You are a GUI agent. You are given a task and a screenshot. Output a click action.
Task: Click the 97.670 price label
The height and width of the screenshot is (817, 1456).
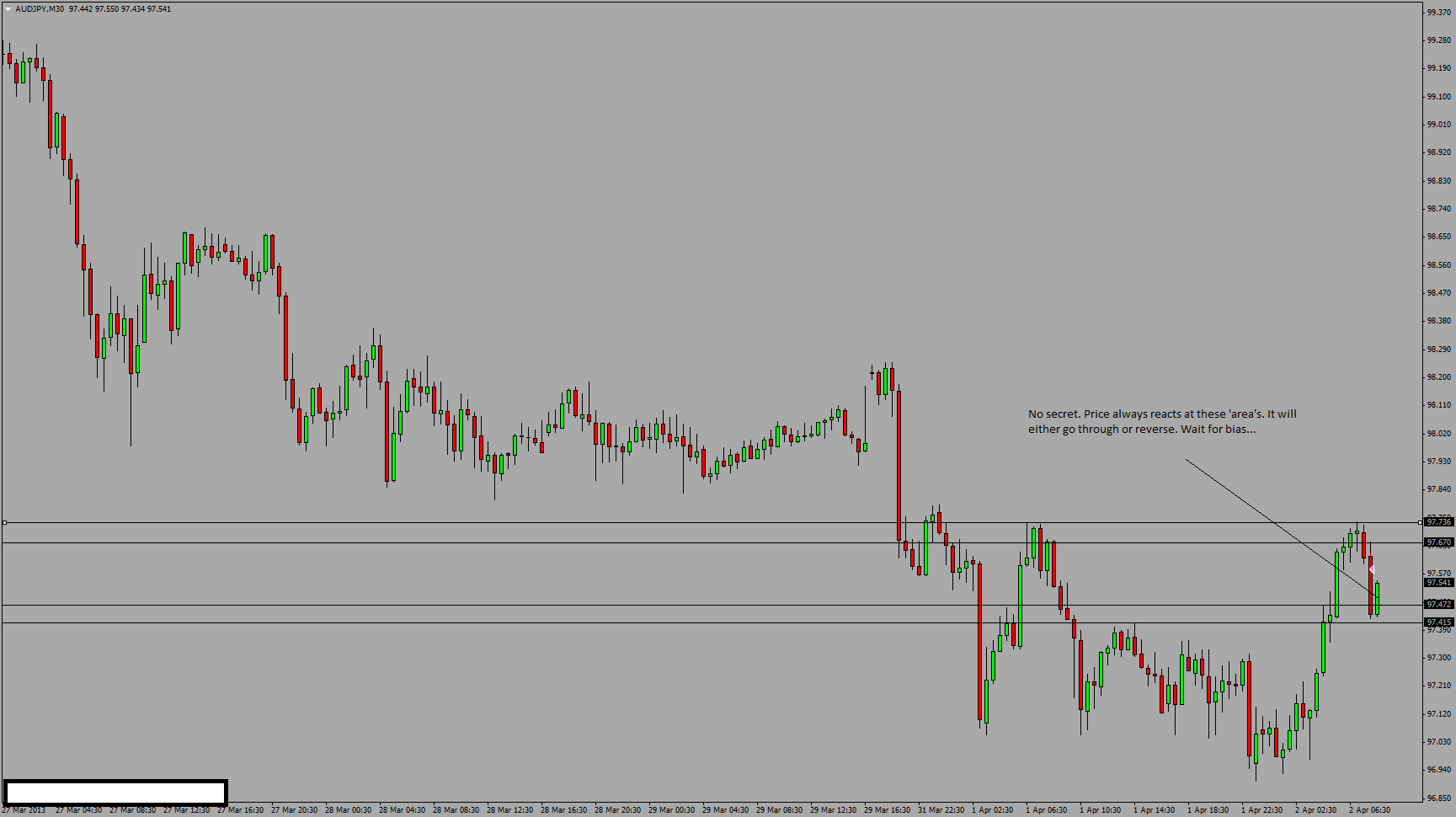click(1439, 542)
